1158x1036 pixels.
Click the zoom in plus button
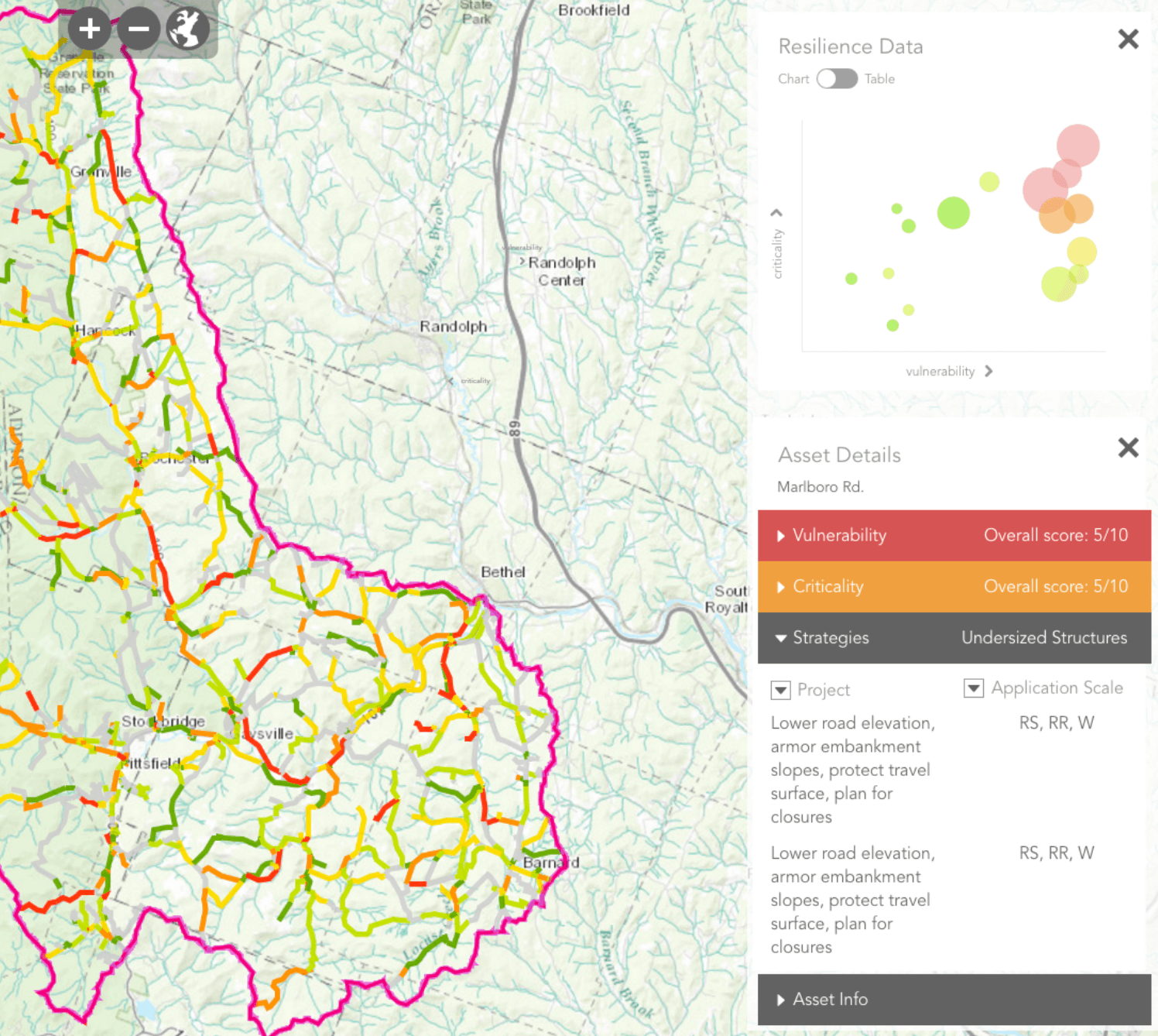coord(90,29)
